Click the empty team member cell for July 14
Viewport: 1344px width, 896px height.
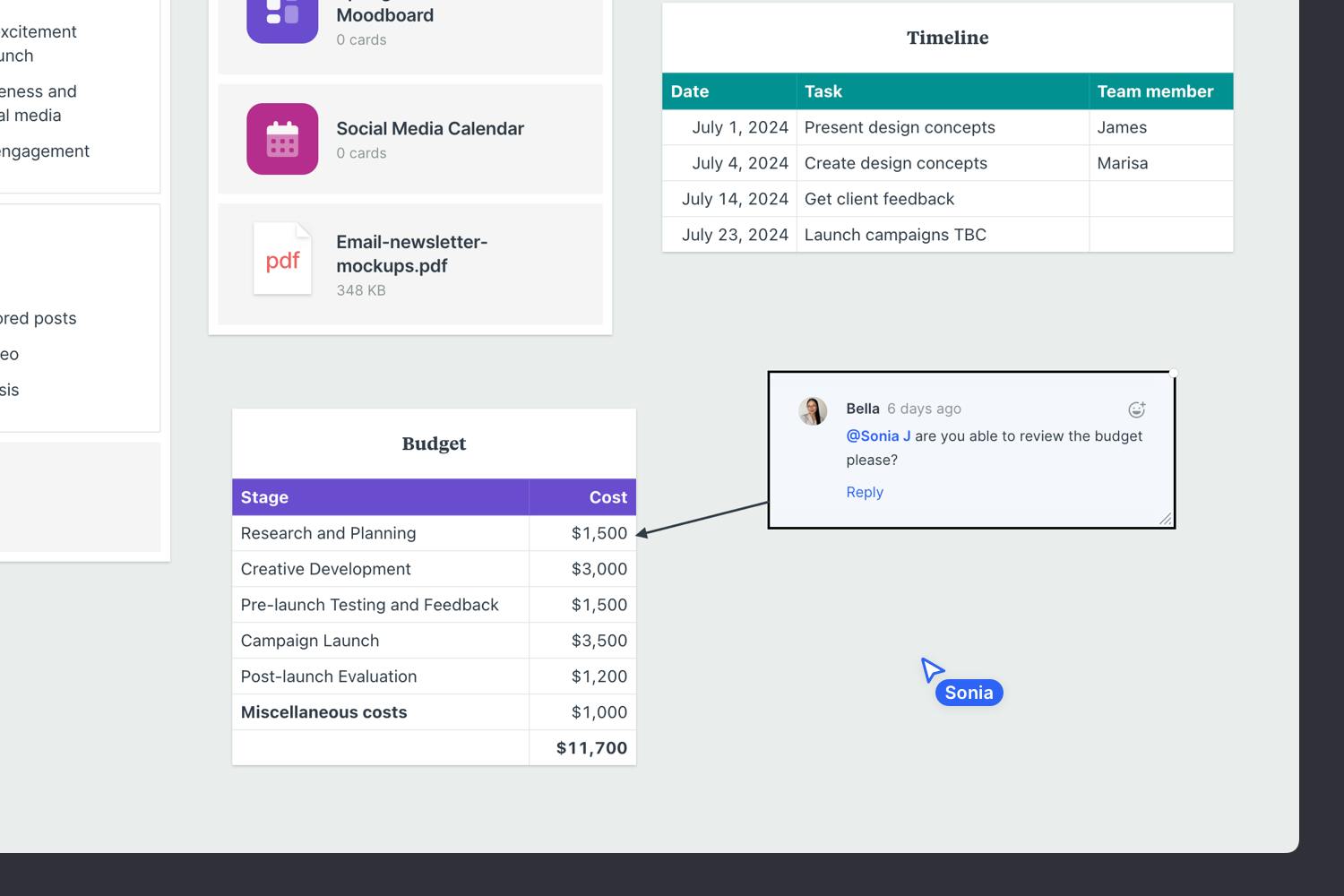1160,199
